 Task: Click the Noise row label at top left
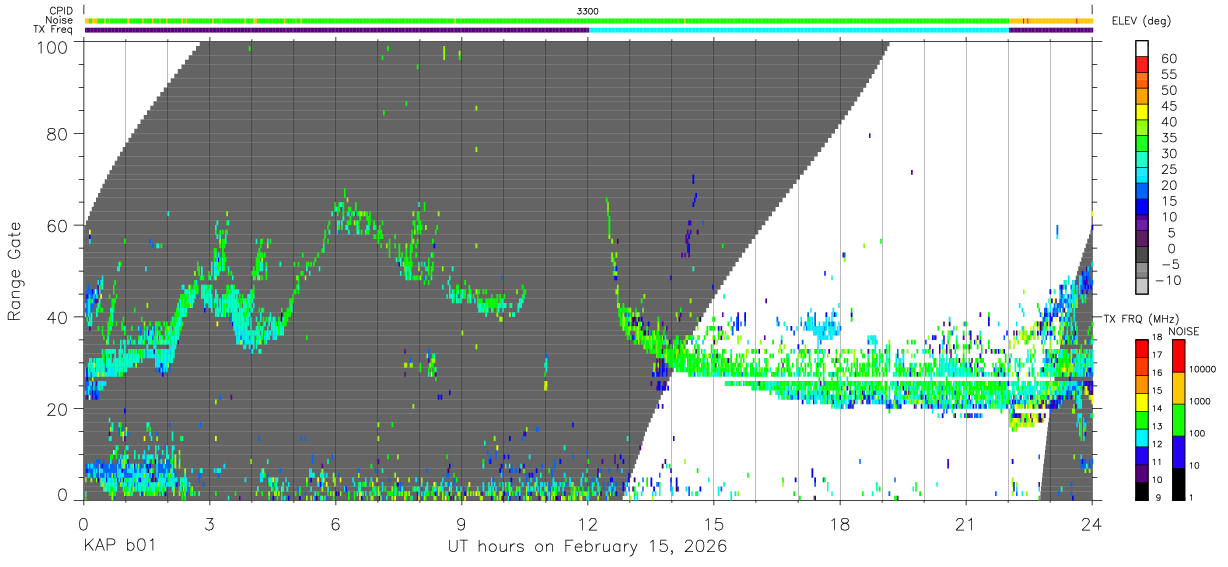59,20
